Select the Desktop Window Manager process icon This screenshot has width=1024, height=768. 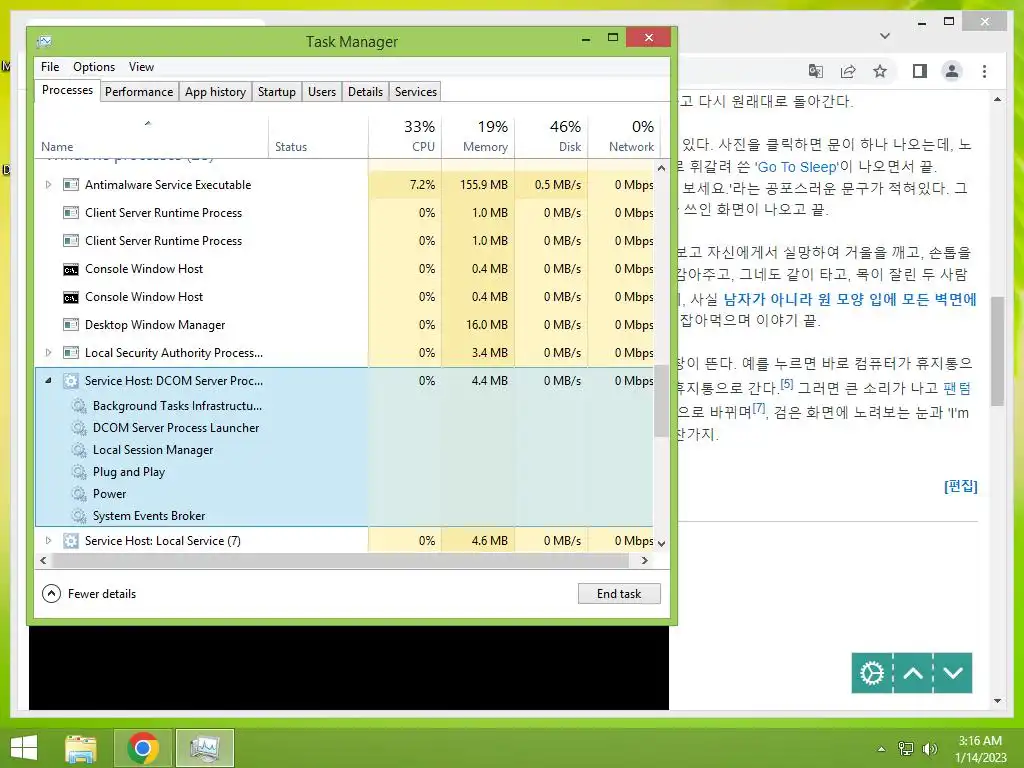[71, 325]
